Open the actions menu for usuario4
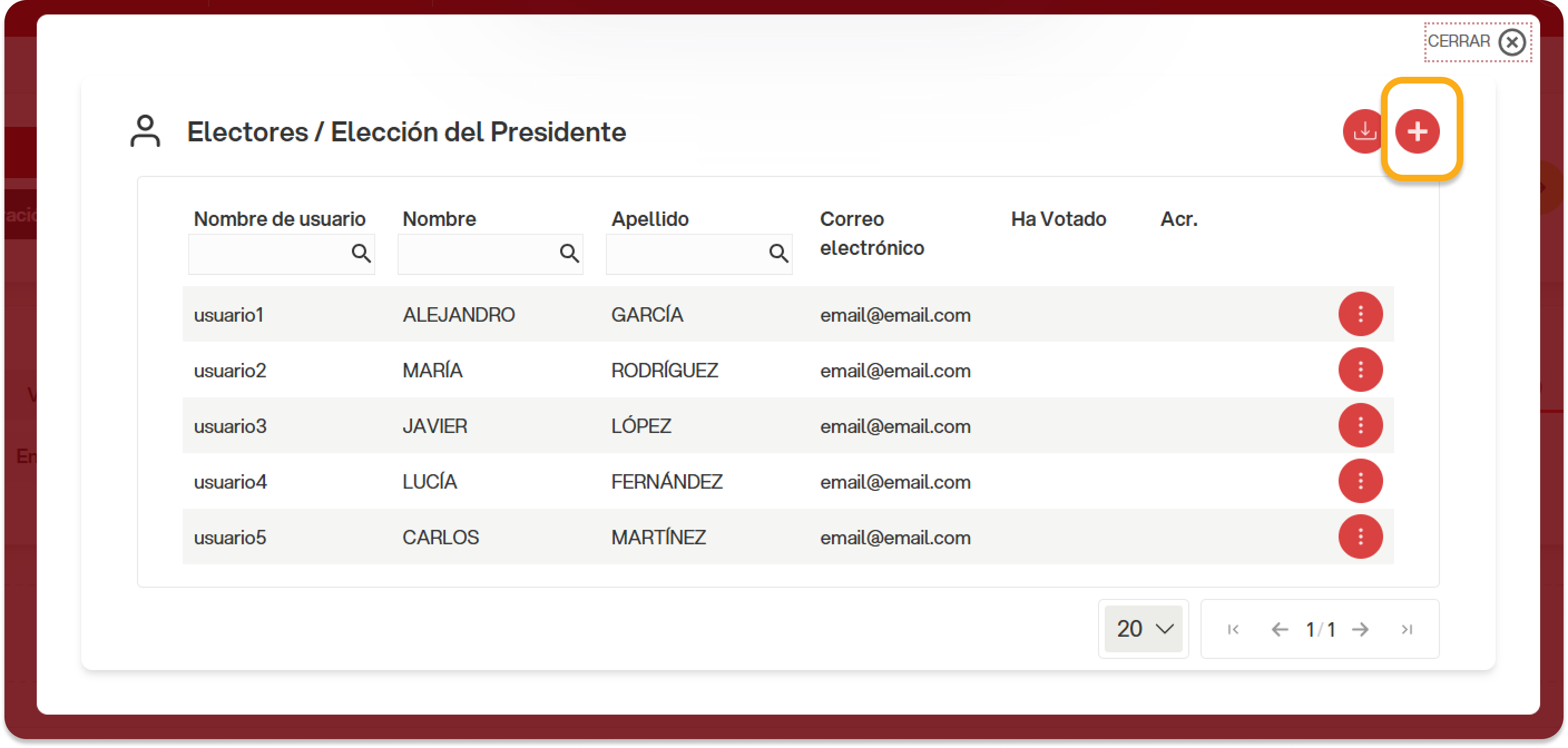 pos(1360,481)
